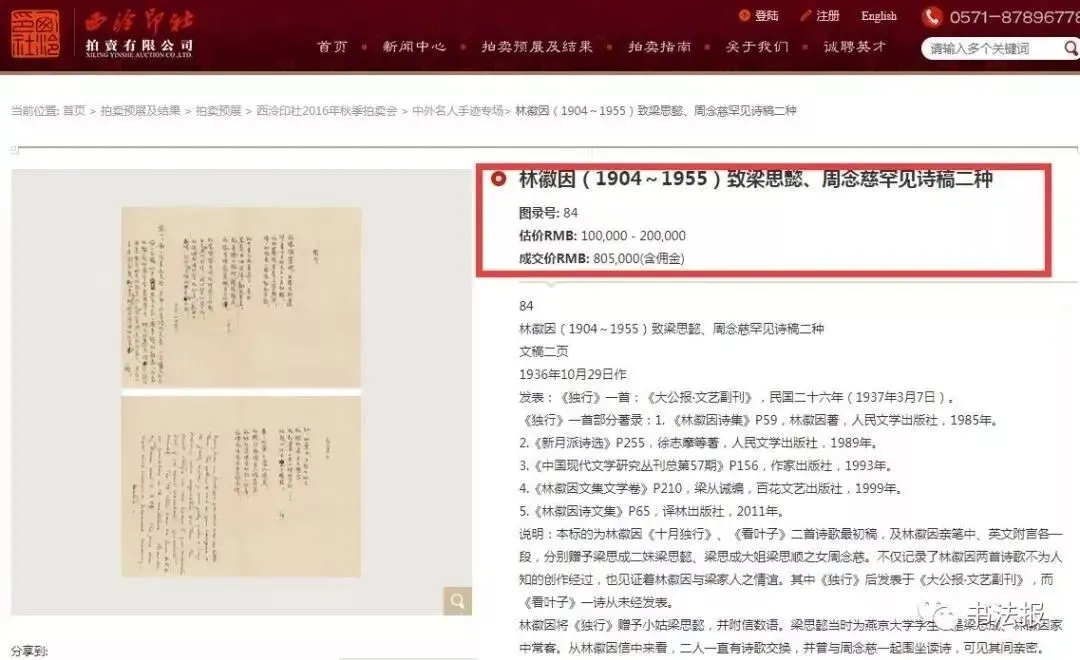Screen dimensions: 1080x660
Task: Click the 《林徽因诗文集》P65 reference line
Action: [651, 511]
